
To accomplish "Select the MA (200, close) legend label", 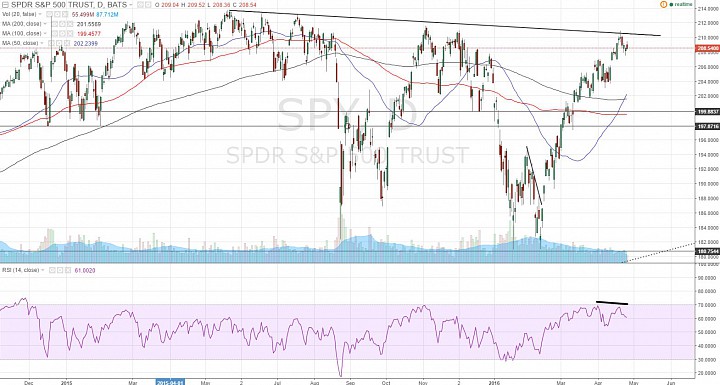I will point(22,24).
